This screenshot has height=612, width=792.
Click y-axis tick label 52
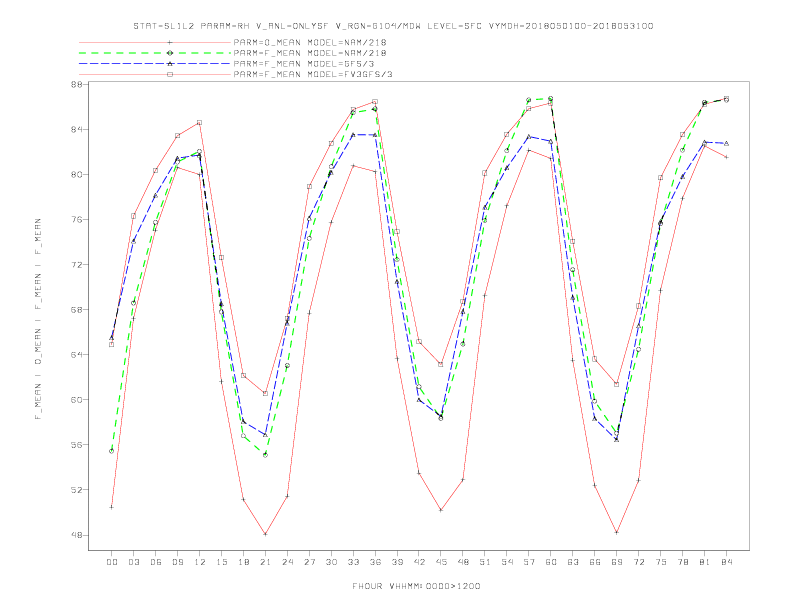click(x=77, y=489)
